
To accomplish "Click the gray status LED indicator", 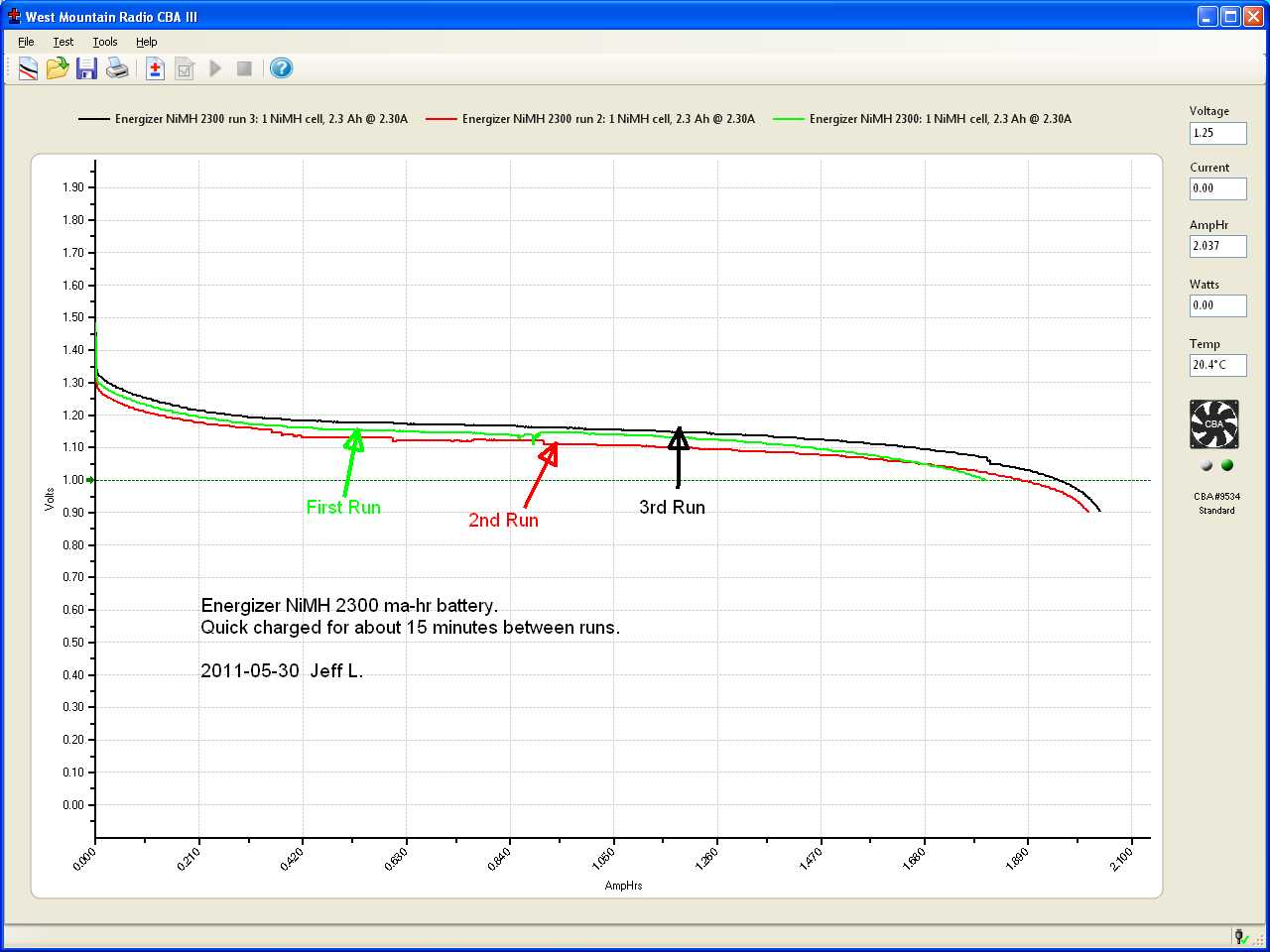I will [x=1206, y=465].
